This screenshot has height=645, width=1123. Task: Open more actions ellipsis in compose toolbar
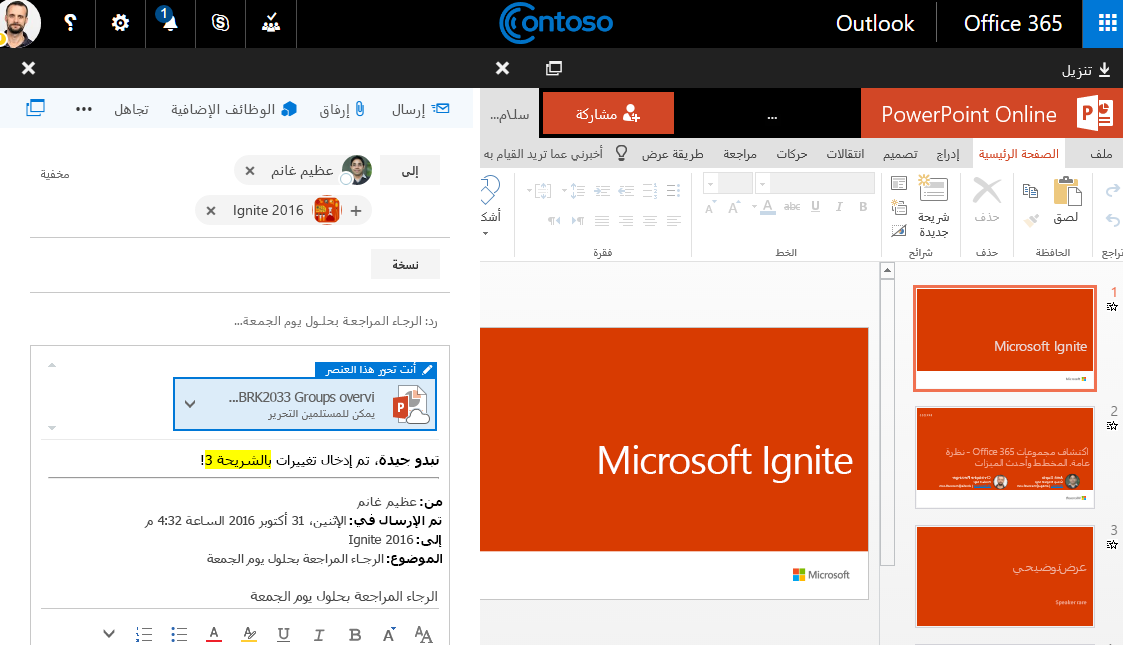[x=84, y=110]
